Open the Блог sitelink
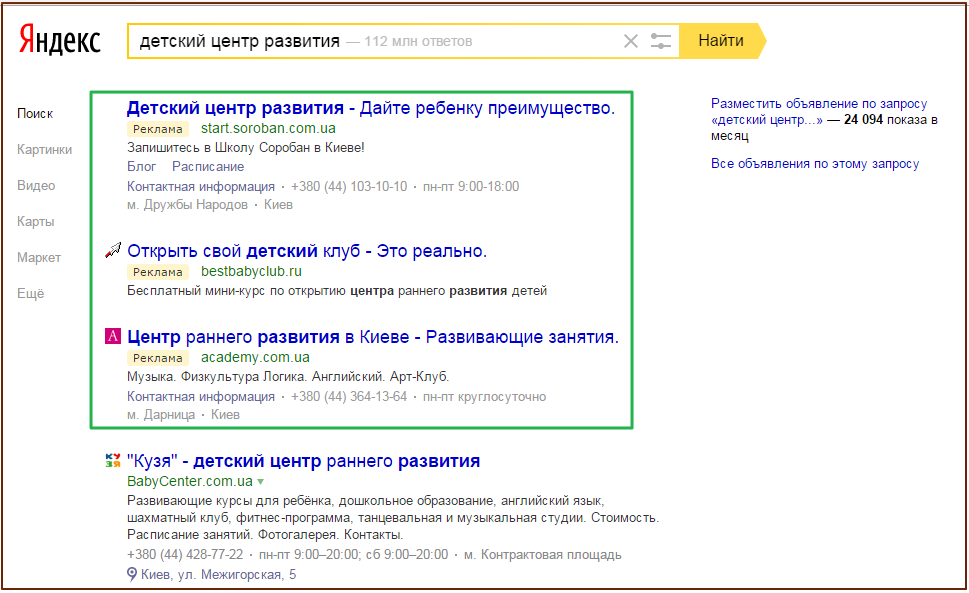969x593 pixels. [x=142, y=167]
